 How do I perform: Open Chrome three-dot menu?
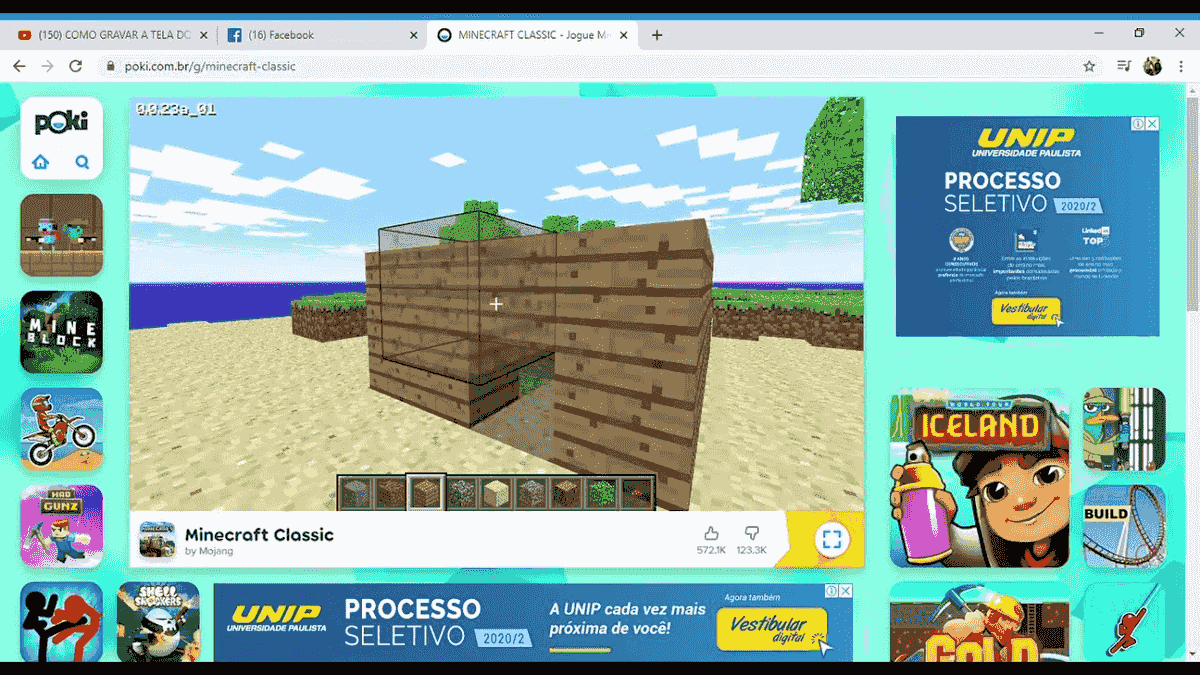(1181, 66)
